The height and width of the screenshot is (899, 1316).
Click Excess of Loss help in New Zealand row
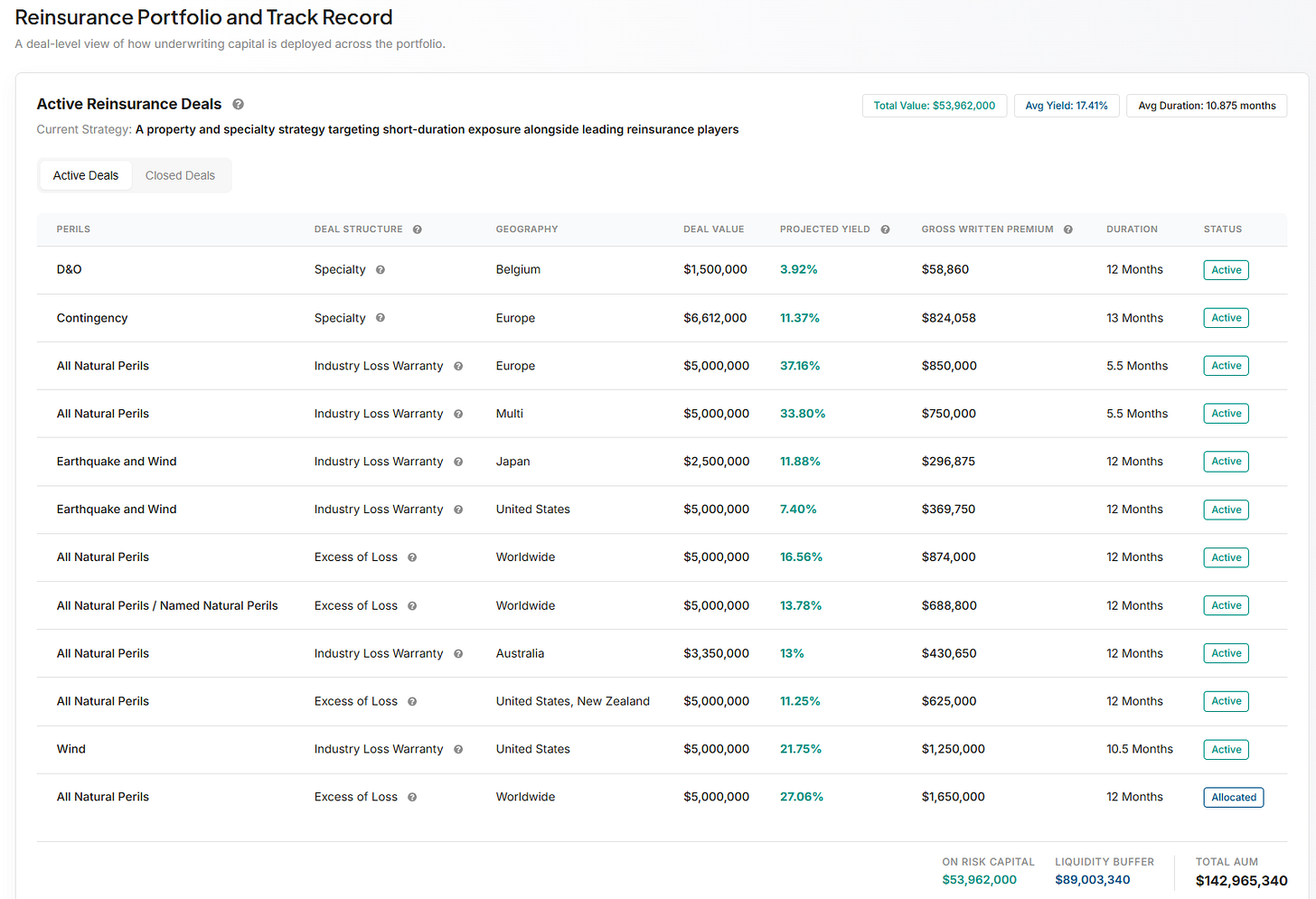coord(412,701)
